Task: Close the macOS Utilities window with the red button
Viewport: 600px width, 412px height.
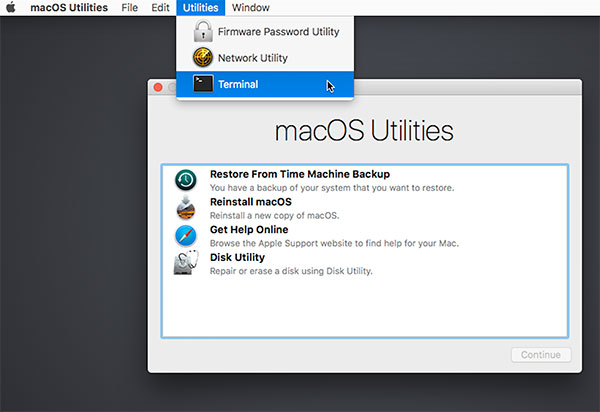Action: tap(158, 88)
